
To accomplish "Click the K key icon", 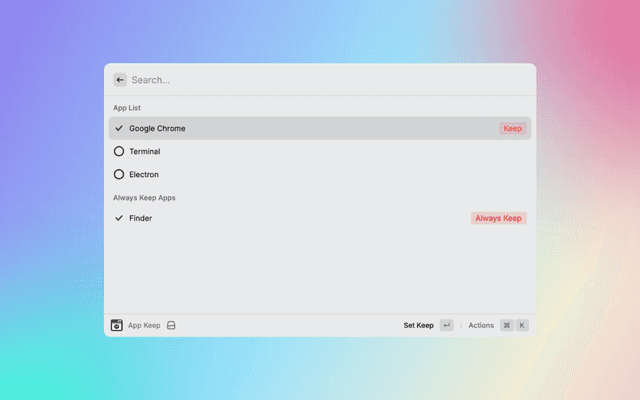I will point(522,325).
